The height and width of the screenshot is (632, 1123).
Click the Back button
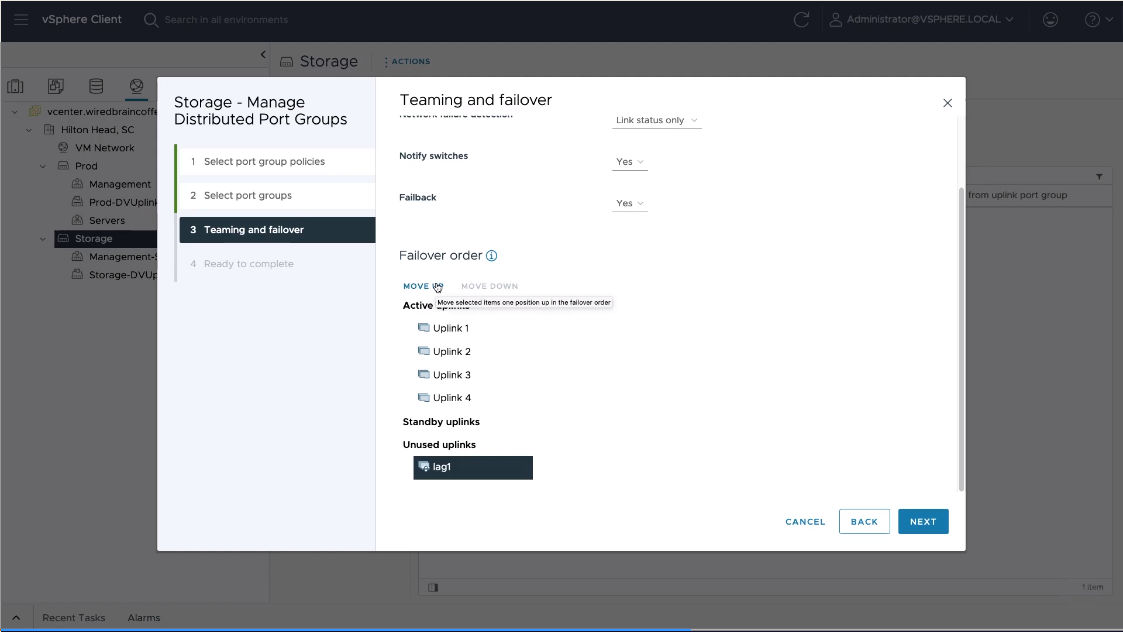click(863, 522)
